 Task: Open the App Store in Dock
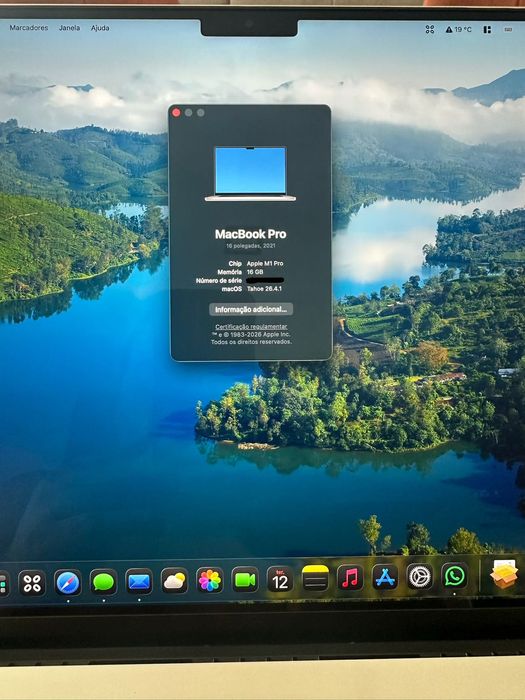[385, 577]
